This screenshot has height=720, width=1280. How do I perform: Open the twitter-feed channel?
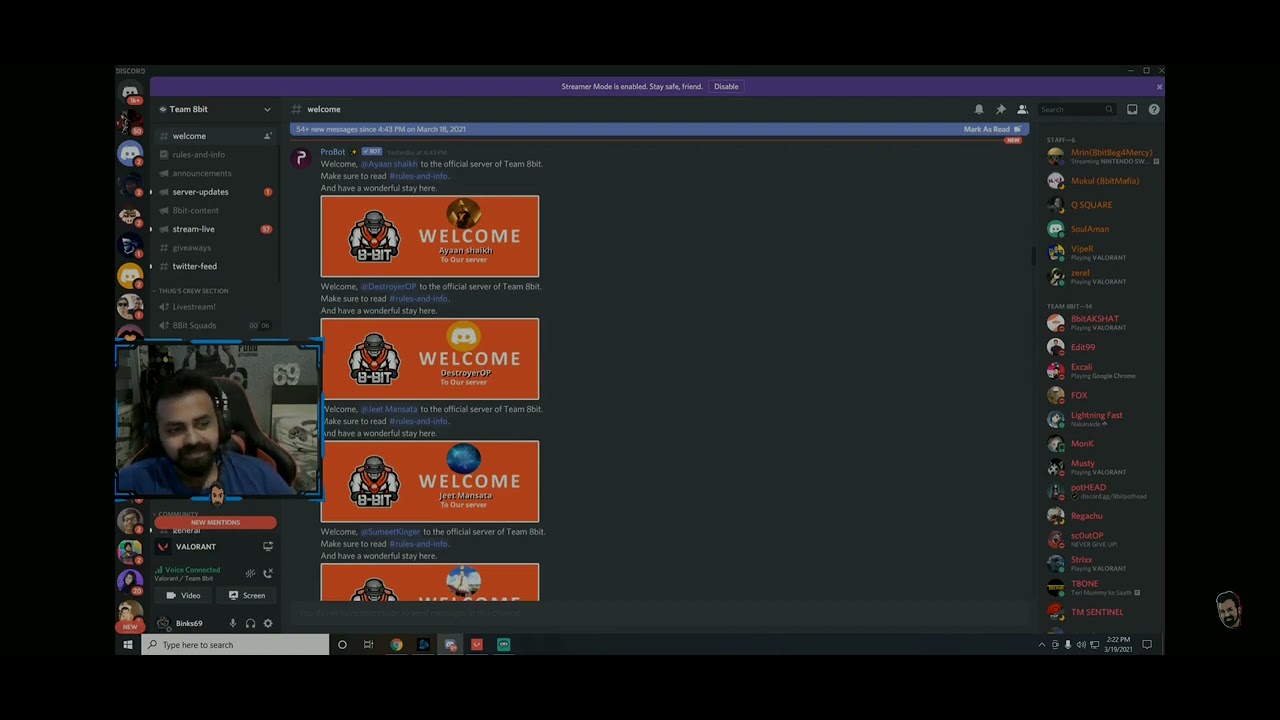(214, 267)
